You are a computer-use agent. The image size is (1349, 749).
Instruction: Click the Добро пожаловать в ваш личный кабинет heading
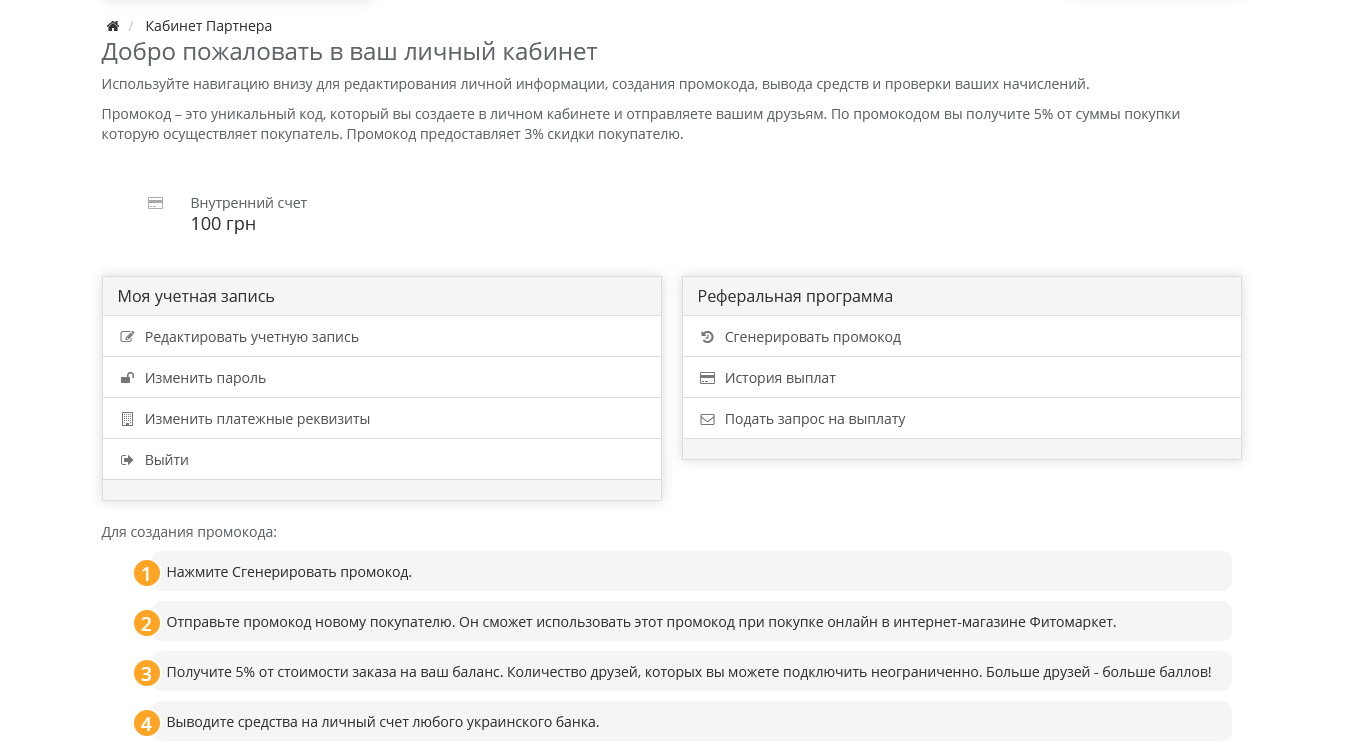(349, 52)
